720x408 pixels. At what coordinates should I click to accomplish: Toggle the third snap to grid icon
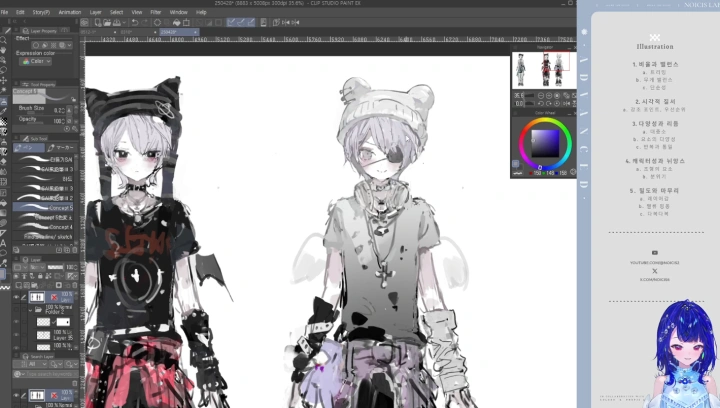click(x=251, y=22)
